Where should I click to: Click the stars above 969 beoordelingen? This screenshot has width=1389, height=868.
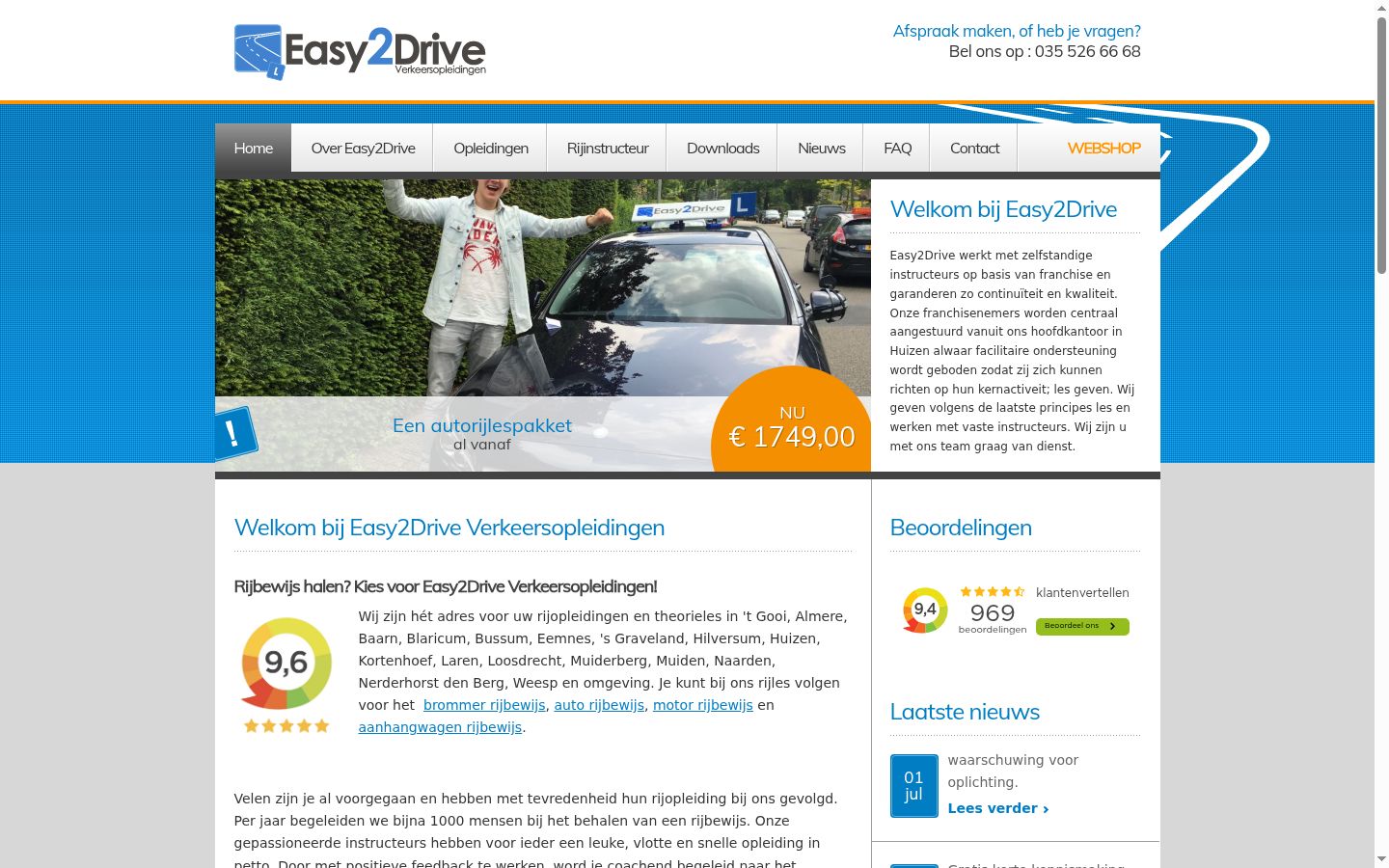[x=993, y=591]
